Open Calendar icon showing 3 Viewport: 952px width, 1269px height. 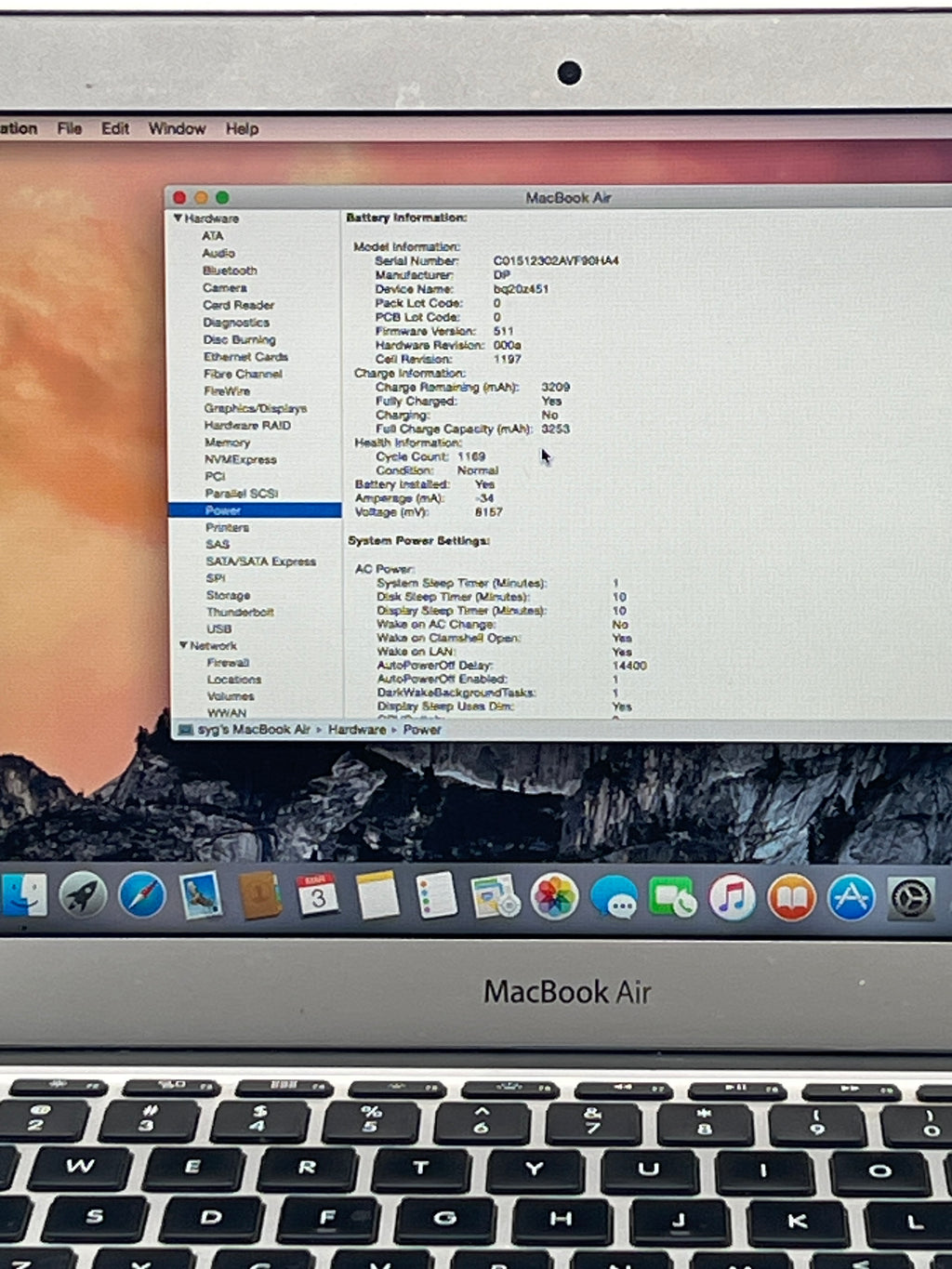tap(318, 896)
